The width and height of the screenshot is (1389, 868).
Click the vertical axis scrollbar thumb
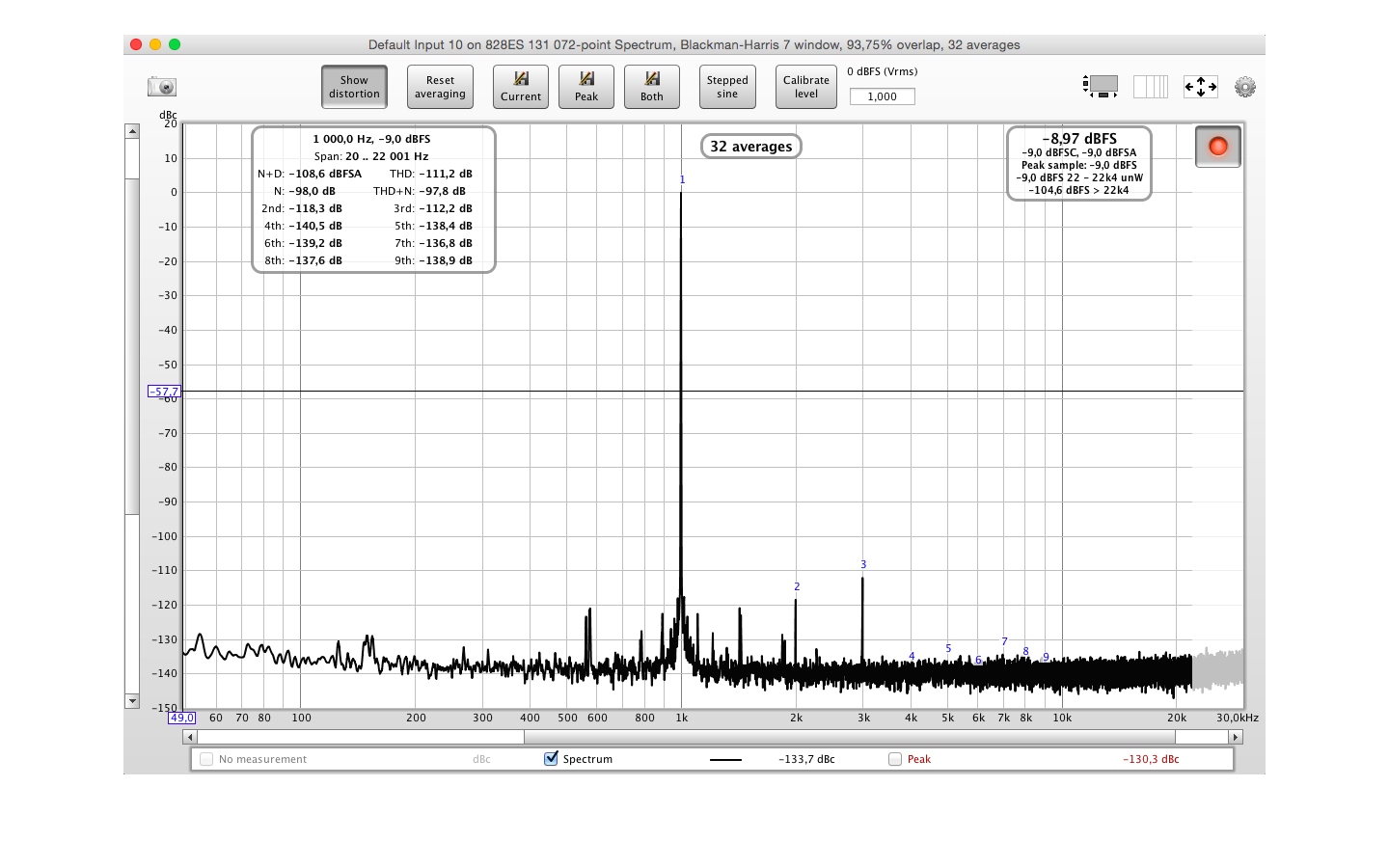tap(132, 347)
